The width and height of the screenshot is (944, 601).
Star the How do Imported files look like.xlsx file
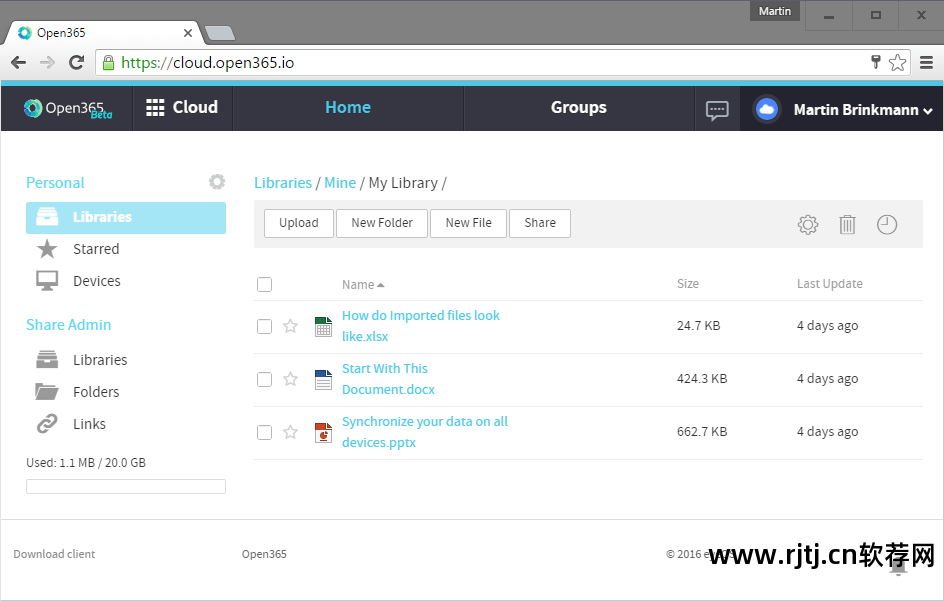290,326
